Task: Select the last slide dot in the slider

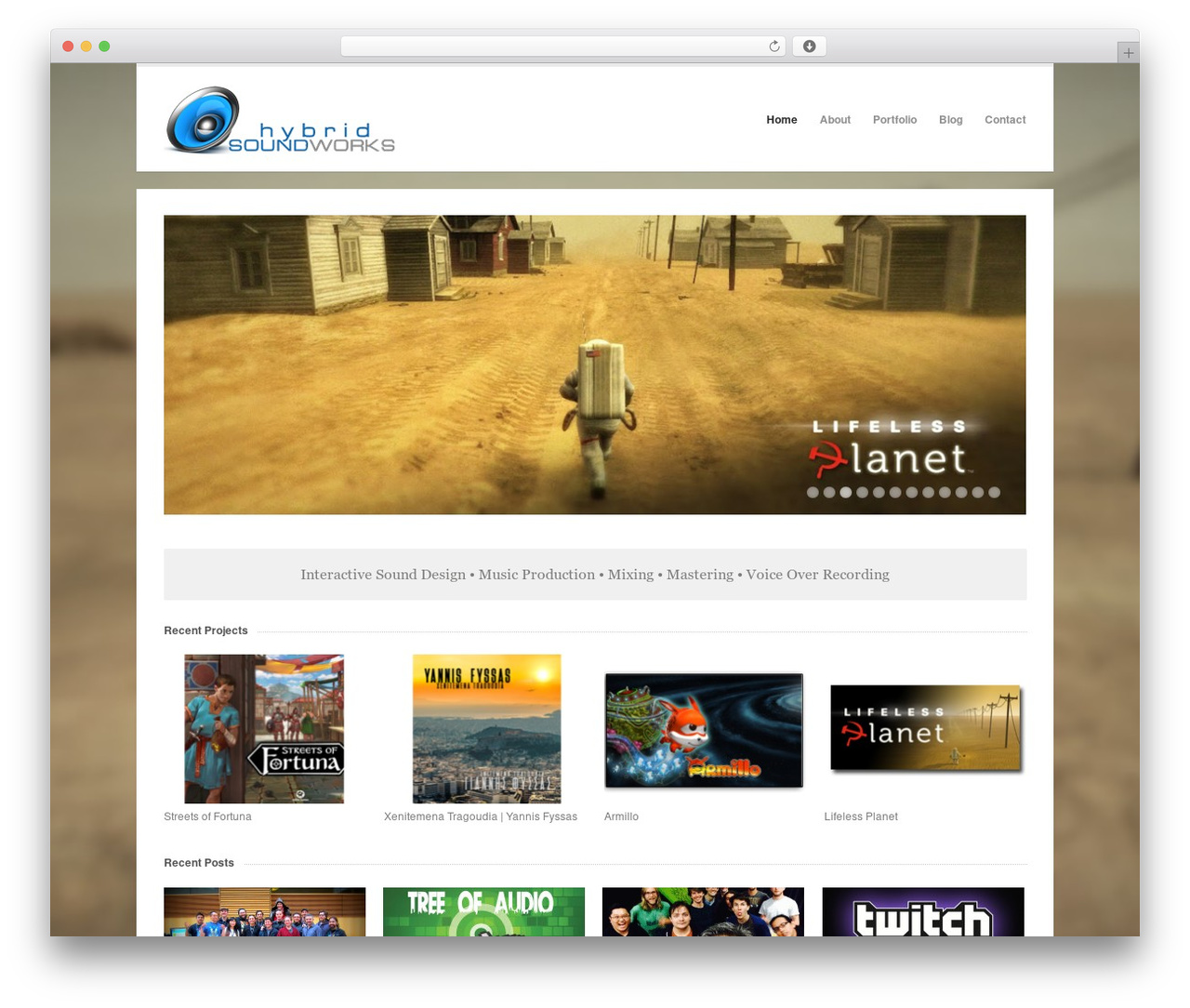Action: pyautogui.click(x=994, y=493)
